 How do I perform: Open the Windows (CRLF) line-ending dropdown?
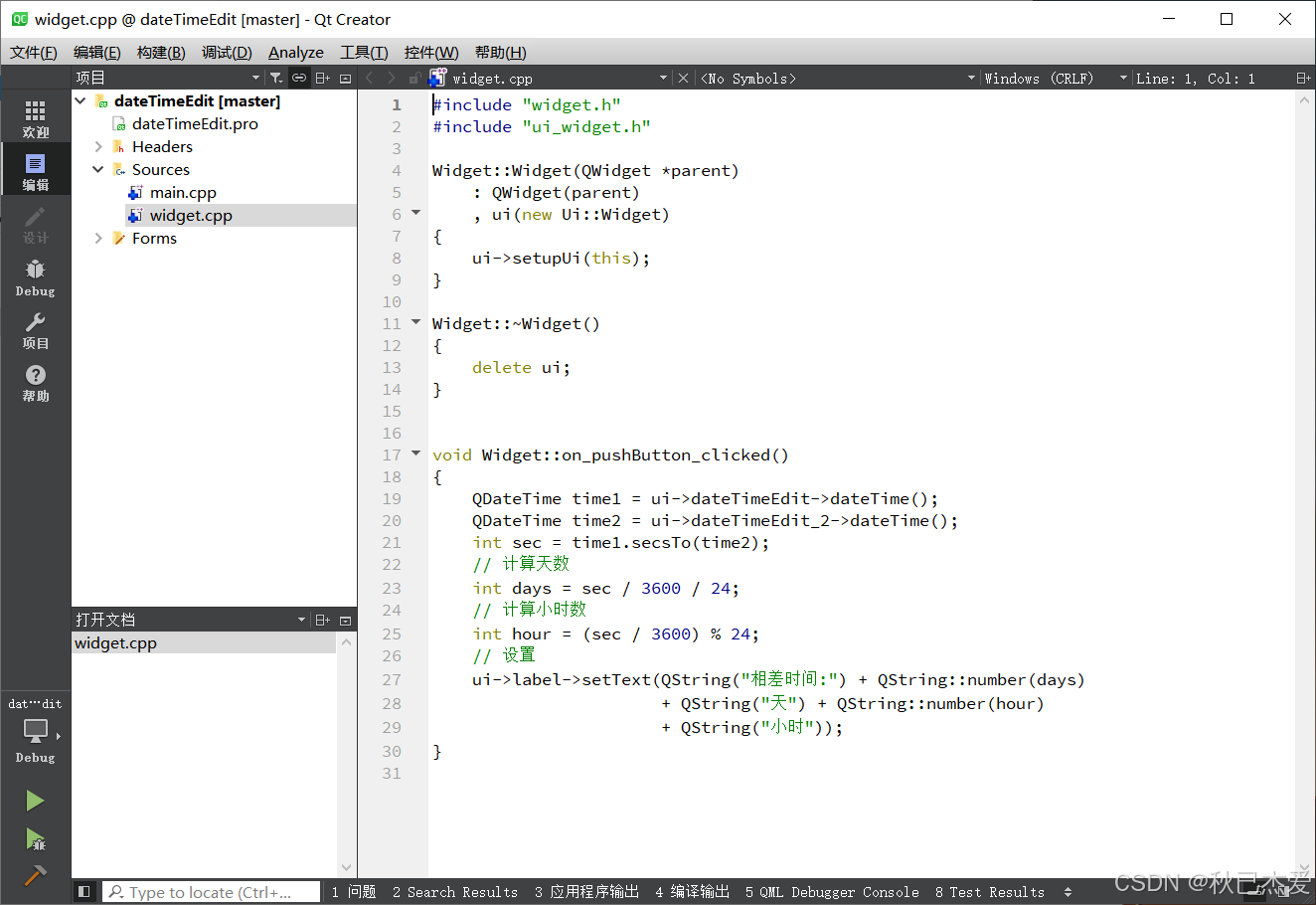(1037, 77)
